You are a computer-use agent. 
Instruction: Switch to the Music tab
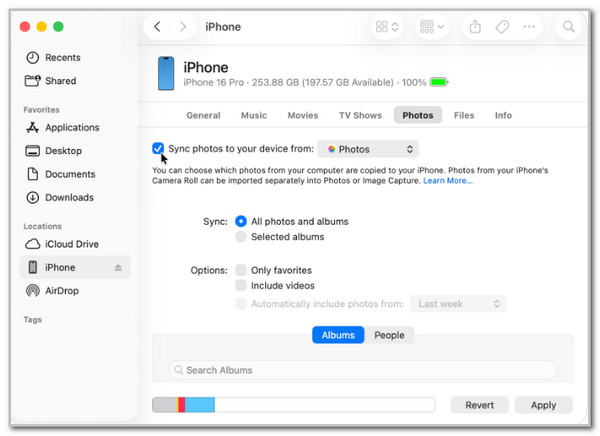pos(254,115)
